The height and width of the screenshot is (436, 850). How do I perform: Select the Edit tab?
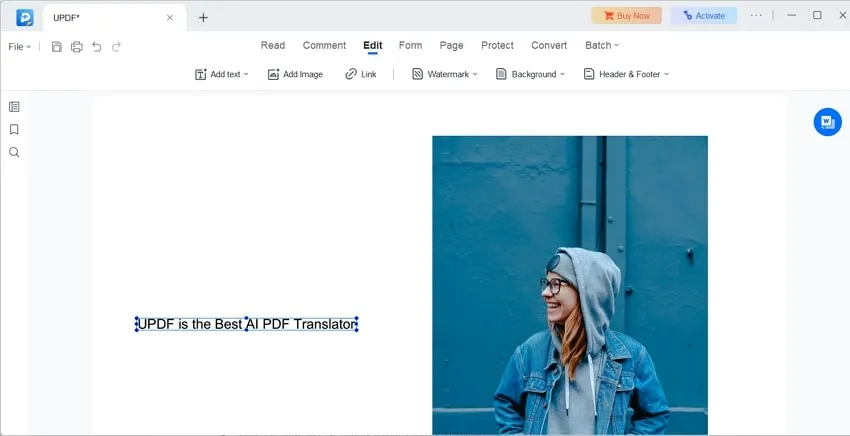(372, 46)
